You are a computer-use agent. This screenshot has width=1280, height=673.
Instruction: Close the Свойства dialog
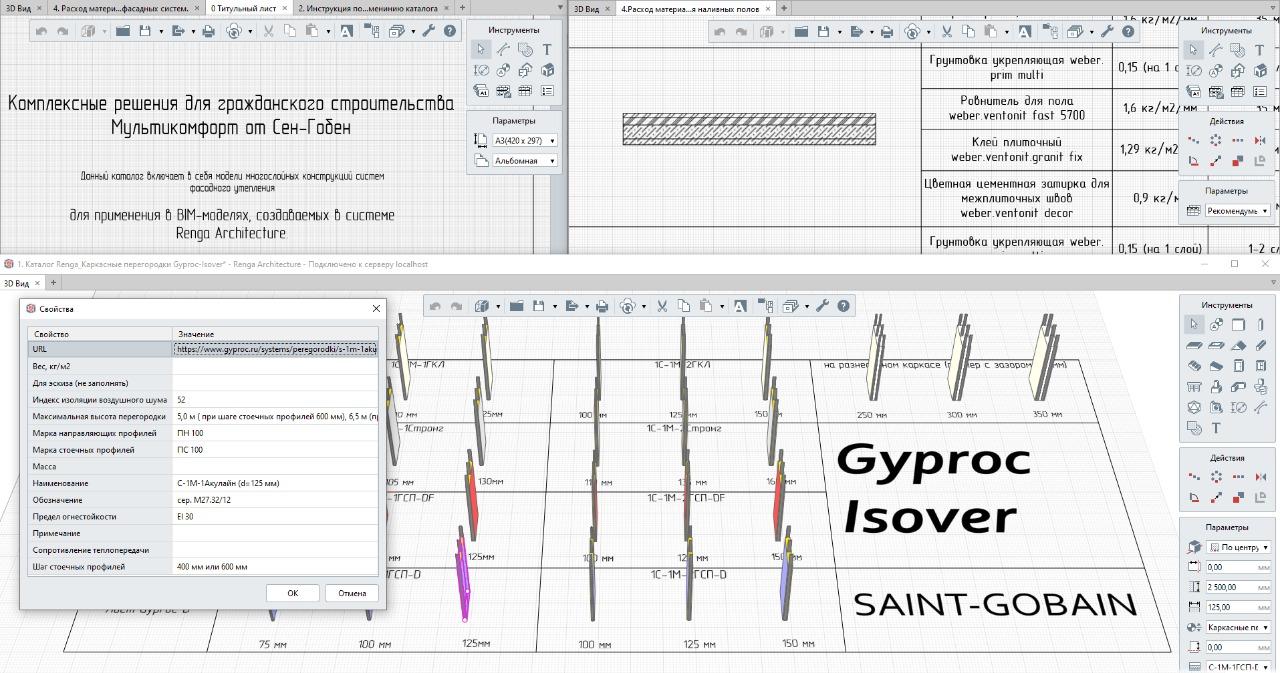click(376, 309)
